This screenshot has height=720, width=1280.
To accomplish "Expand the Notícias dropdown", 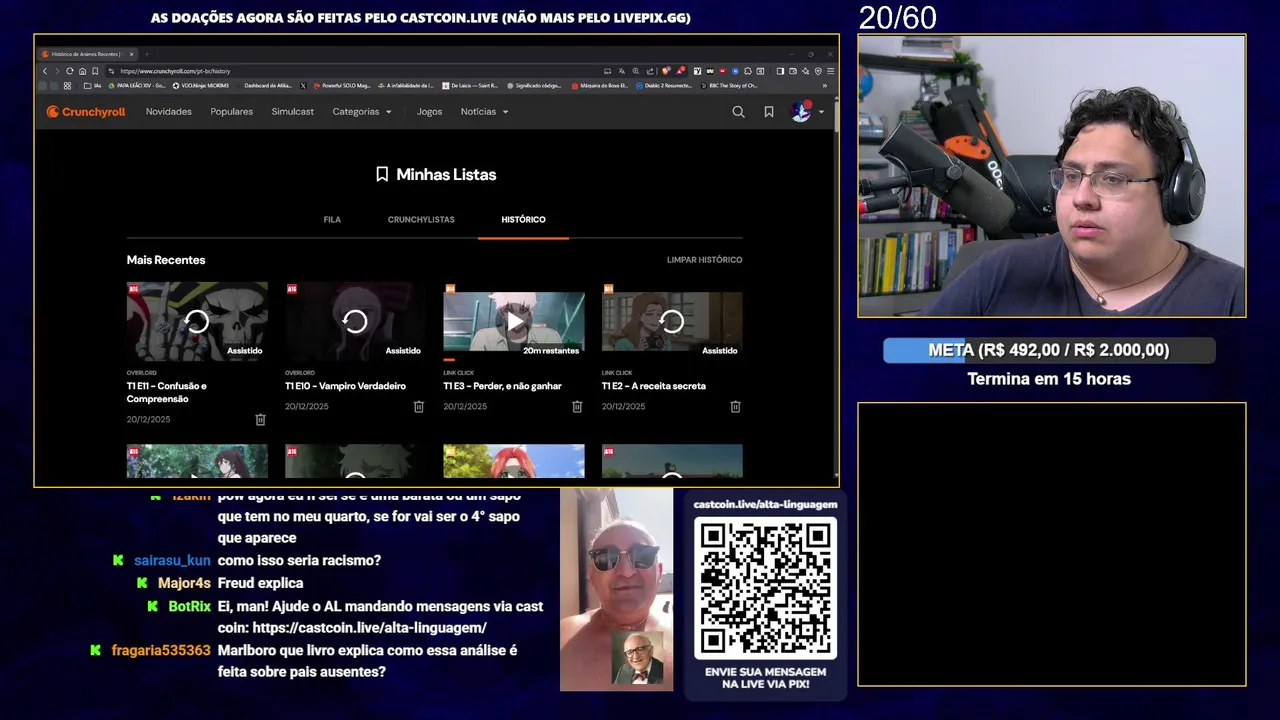I will coord(485,112).
